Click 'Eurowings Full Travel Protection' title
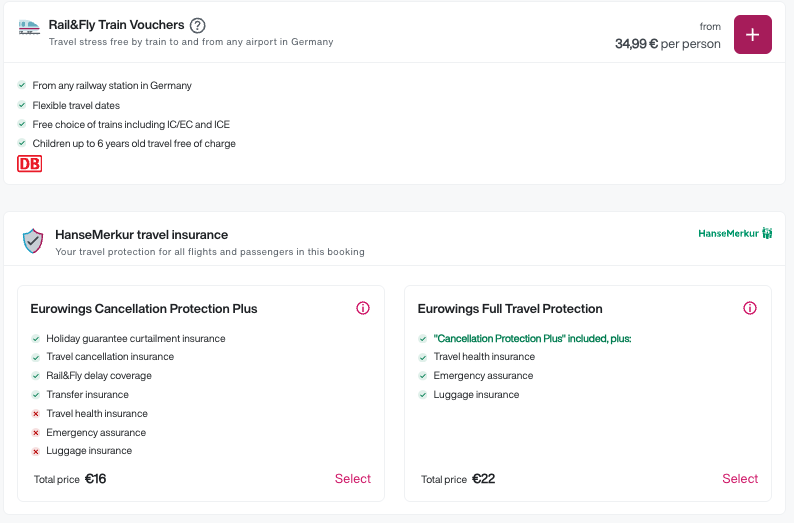Screen dimensions: 794x523 [510, 309]
